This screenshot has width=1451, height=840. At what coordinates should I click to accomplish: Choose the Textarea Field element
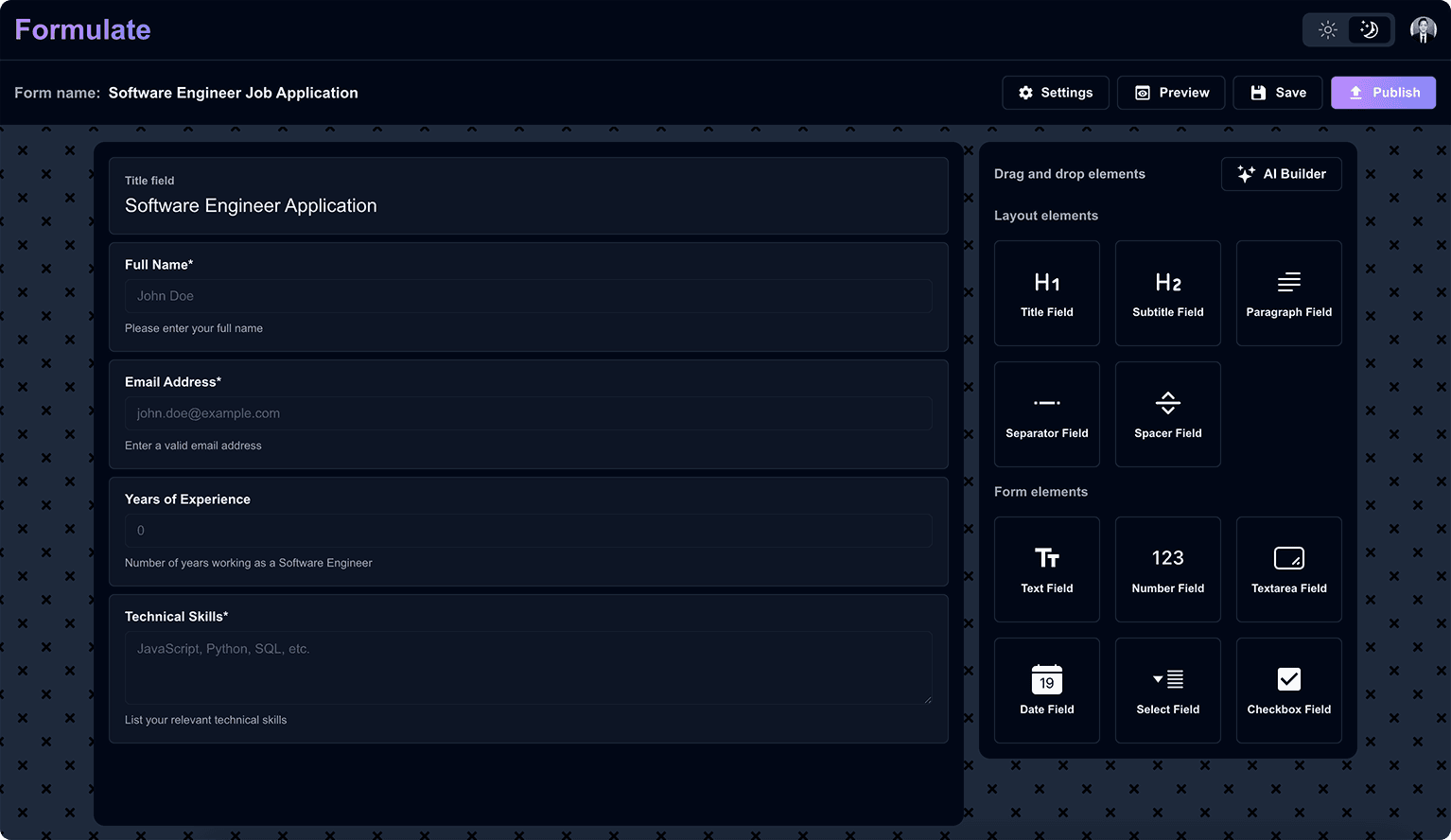pos(1288,569)
